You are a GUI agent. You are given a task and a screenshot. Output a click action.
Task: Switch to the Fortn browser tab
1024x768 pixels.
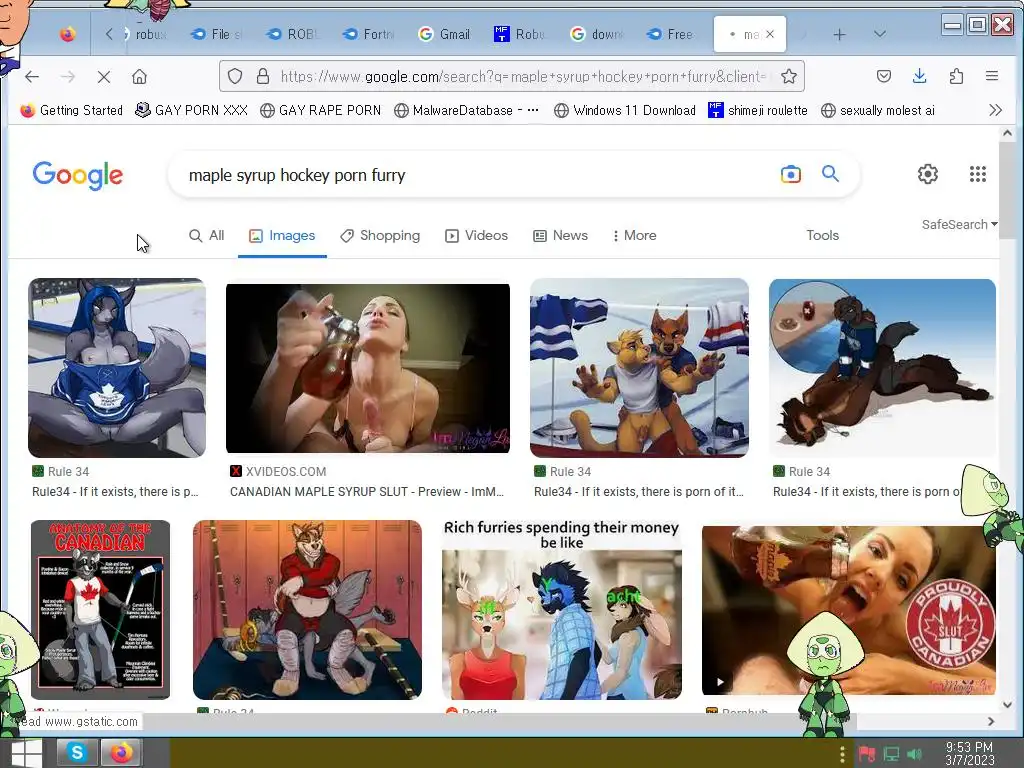point(368,34)
